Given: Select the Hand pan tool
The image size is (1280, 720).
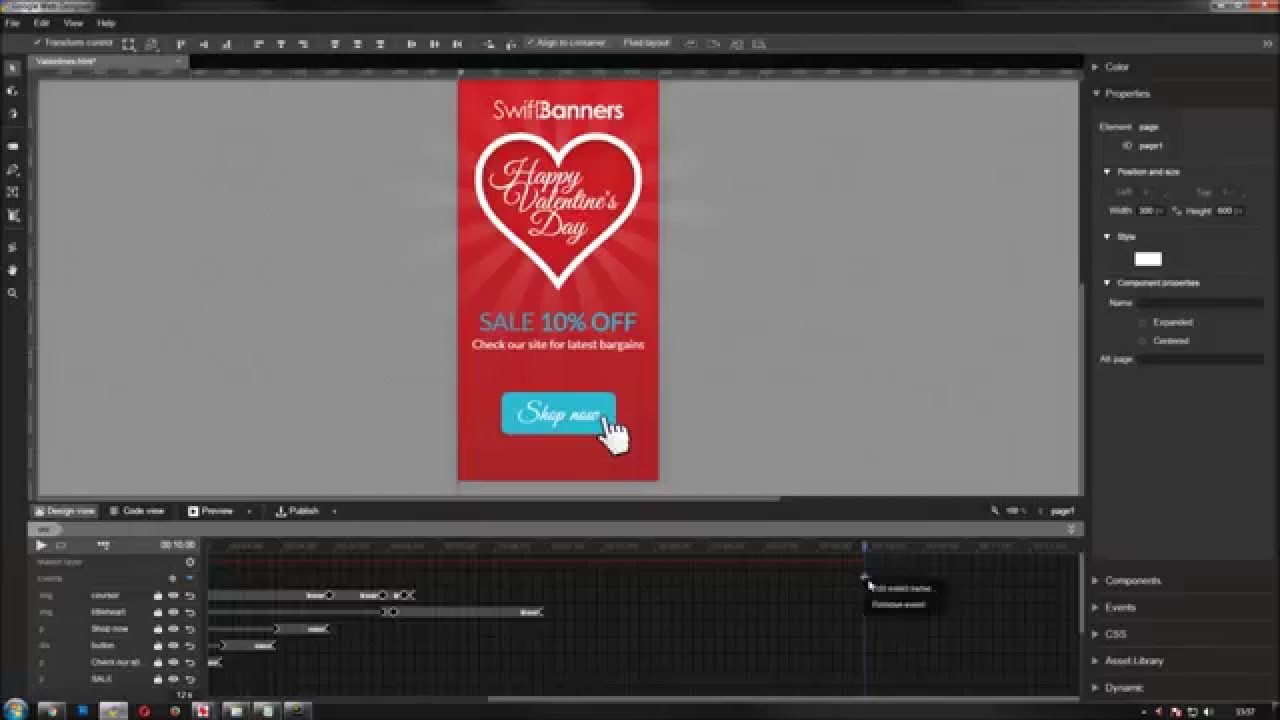Looking at the screenshot, I should coord(13,270).
